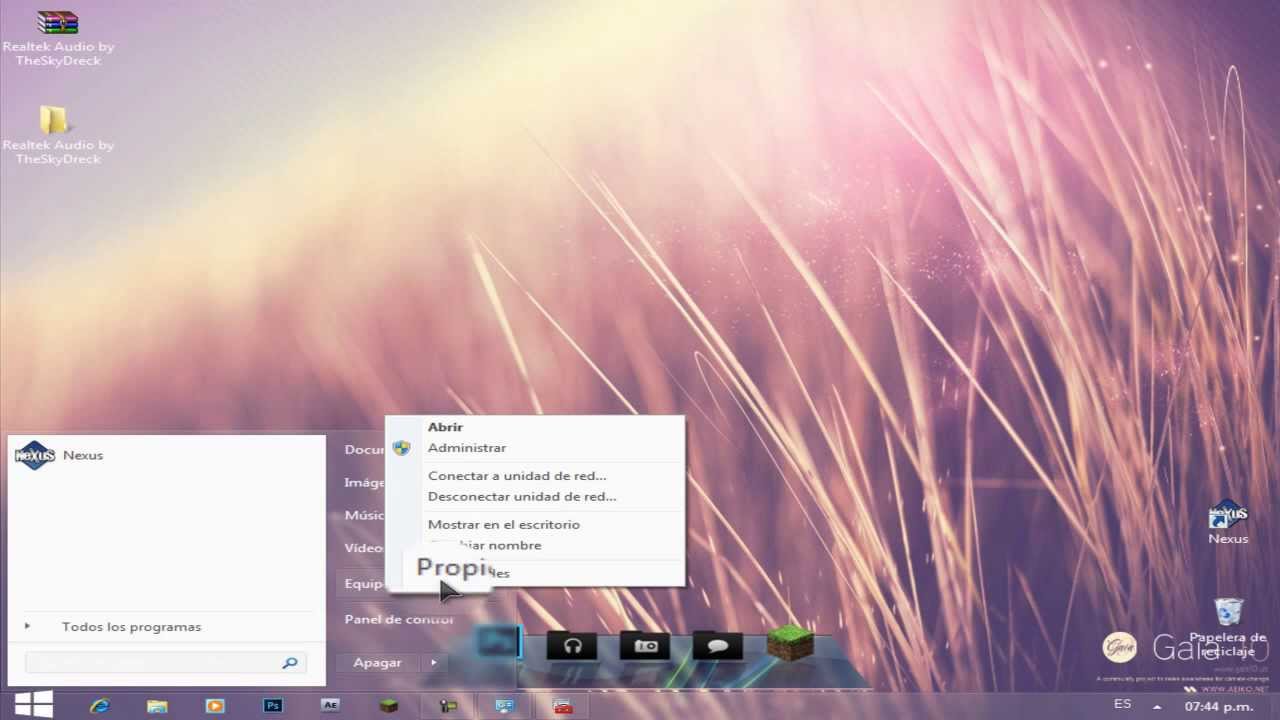Click the search magnifier icon
Image resolution: width=1280 pixels, height=720 pixels.
[x=290, y=662]
